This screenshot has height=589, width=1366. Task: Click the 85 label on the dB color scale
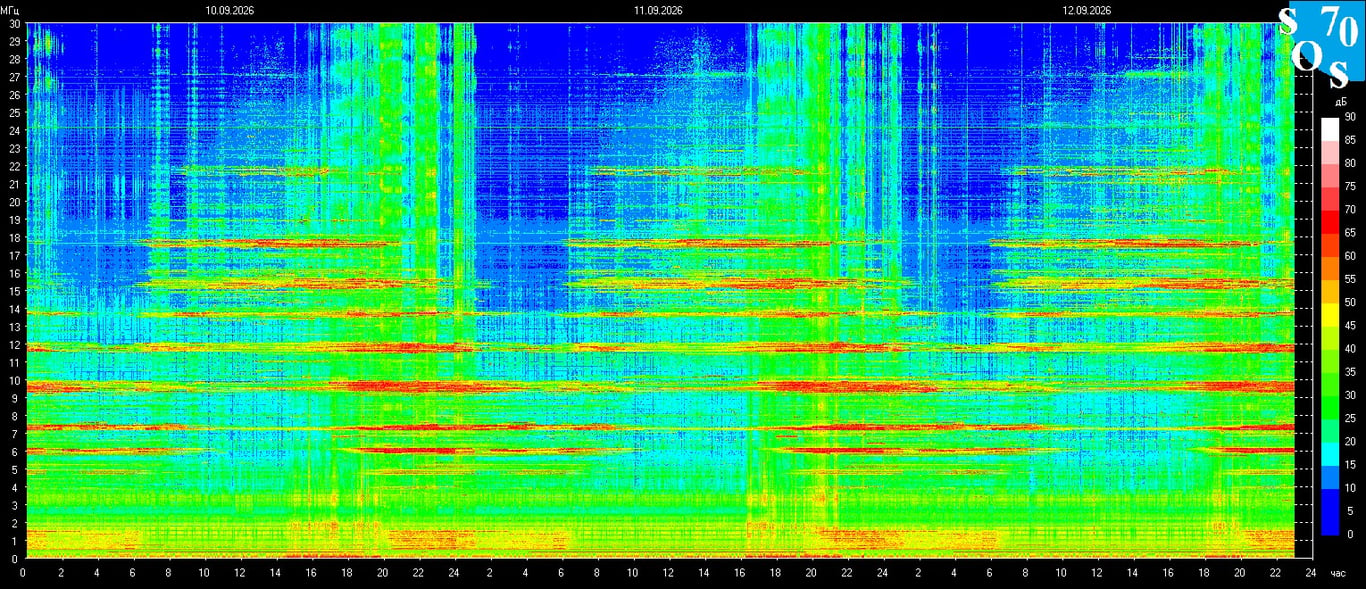[x=1350, y=140]
